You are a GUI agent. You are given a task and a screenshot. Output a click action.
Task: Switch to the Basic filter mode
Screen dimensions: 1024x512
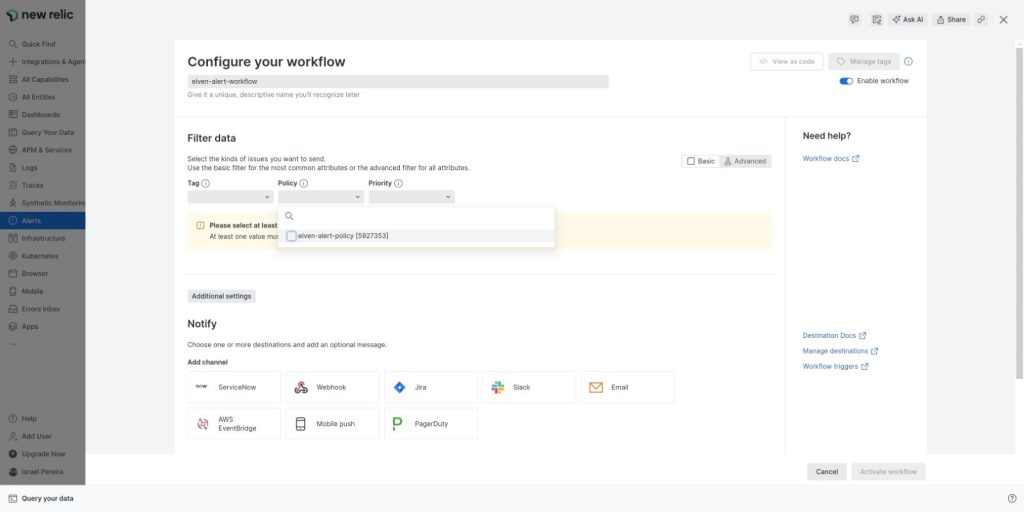coord(701,161)
